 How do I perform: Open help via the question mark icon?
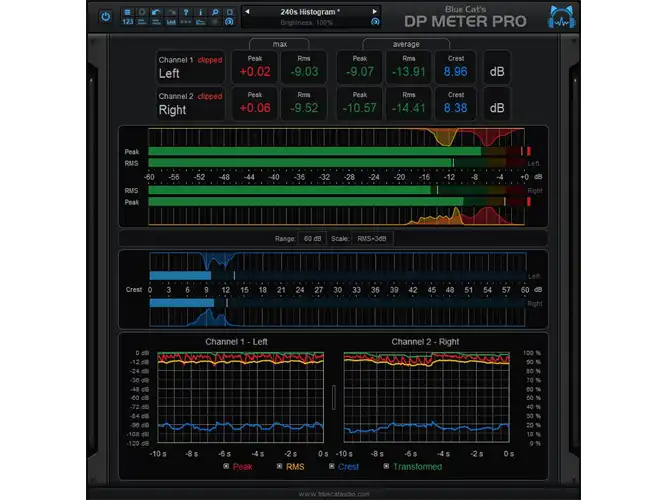[x=186, y=12]
